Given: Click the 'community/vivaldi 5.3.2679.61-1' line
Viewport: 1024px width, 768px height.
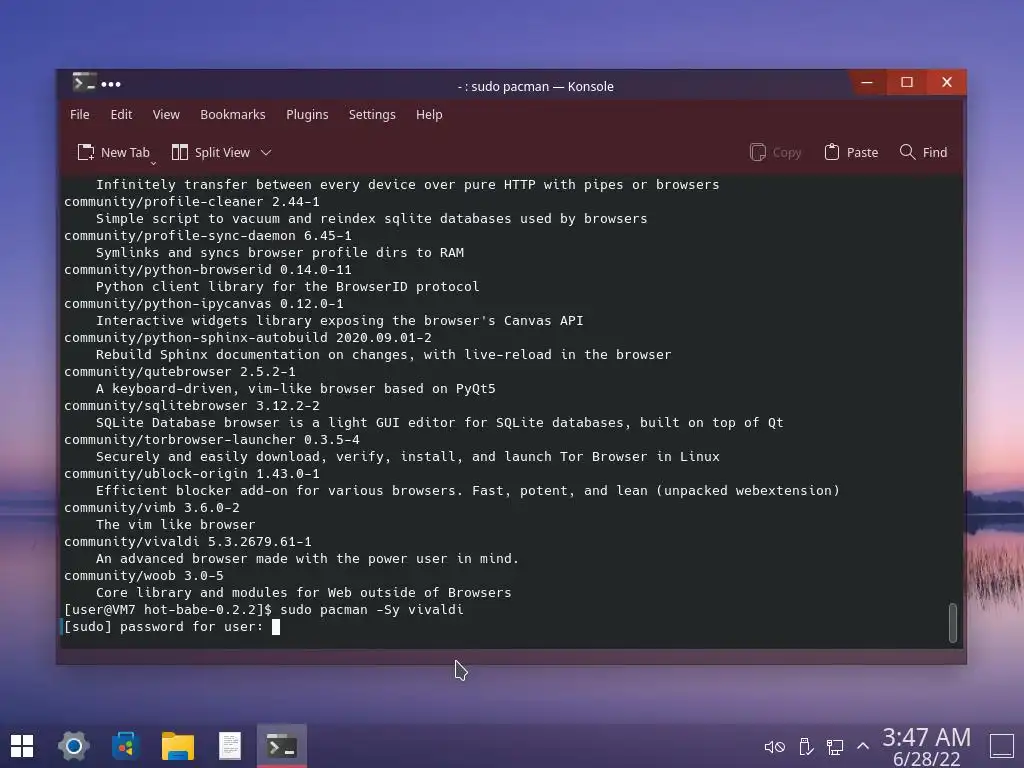Looking at the screenshot, I should pos(187,542).
